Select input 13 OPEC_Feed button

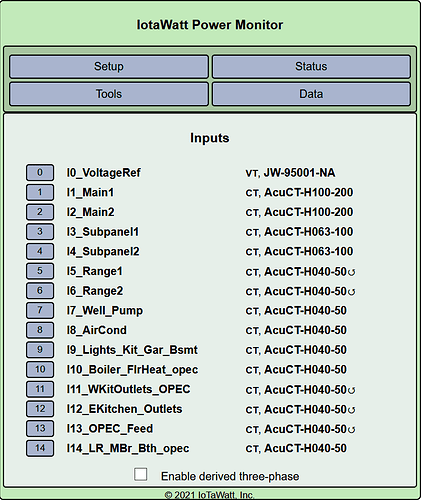(40, 428)
